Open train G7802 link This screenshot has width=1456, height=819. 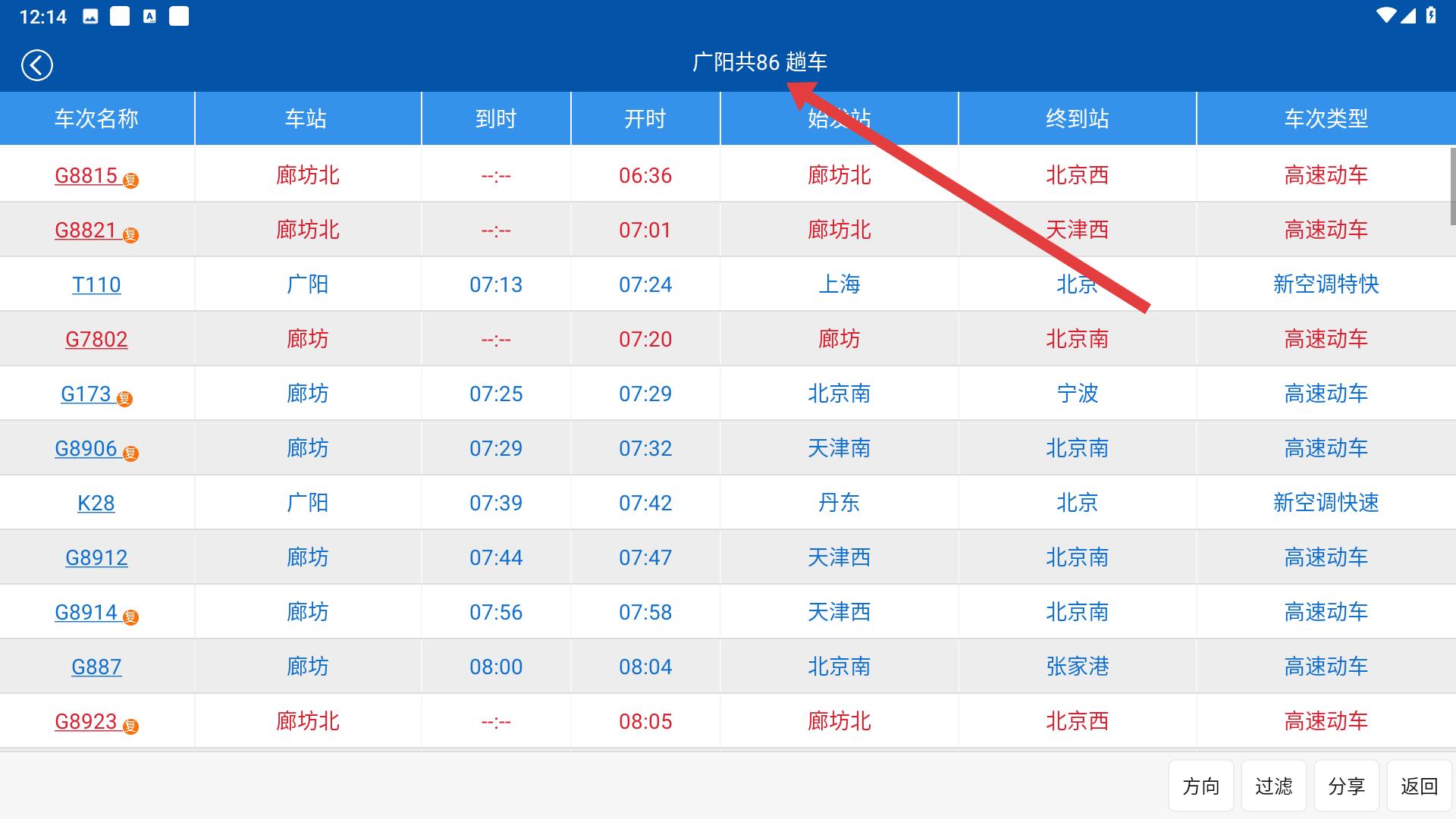(x=96, y=339)
